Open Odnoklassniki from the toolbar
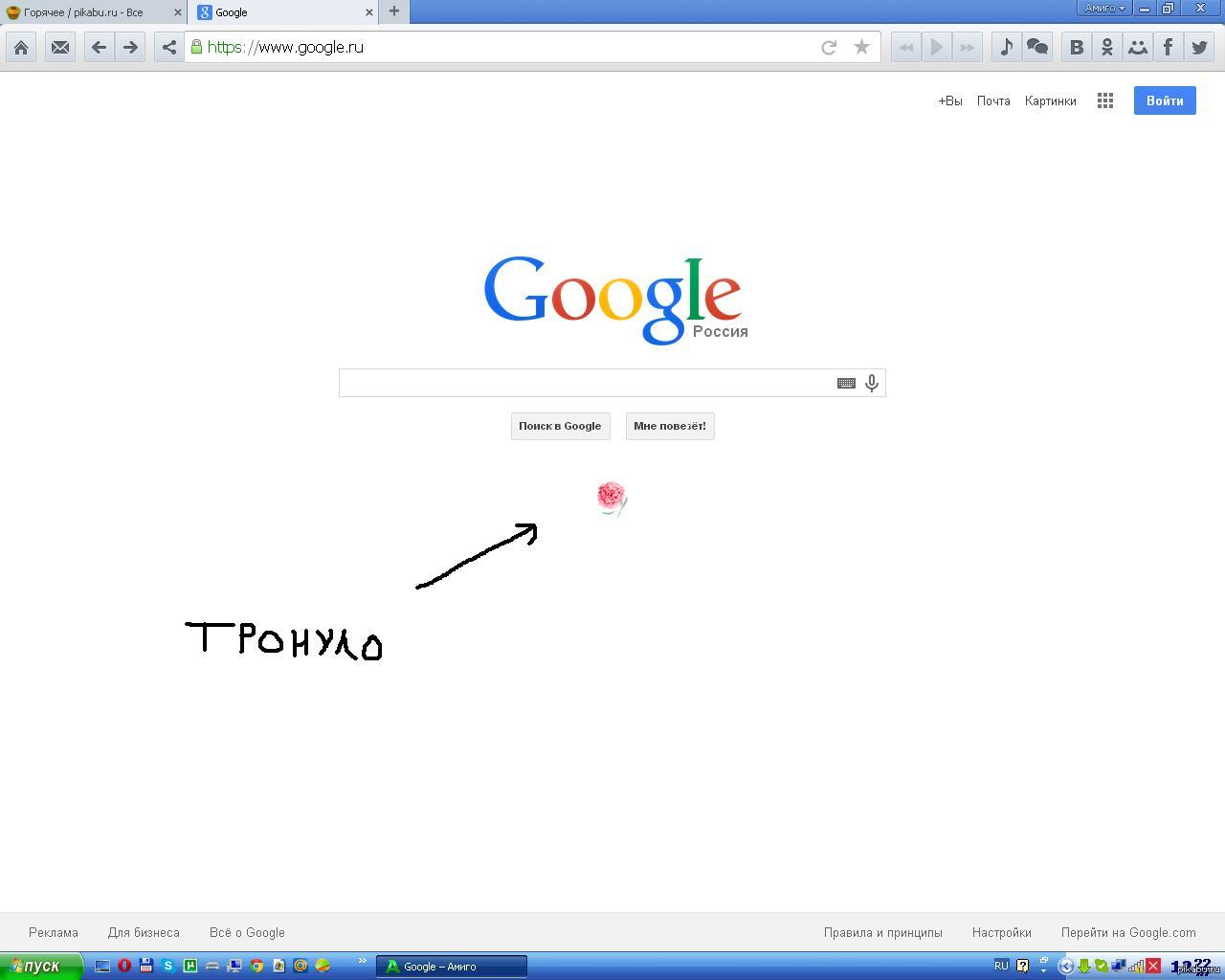Screen dimensions: 1225x980 pyautogui.click(x=1107, y=47)
